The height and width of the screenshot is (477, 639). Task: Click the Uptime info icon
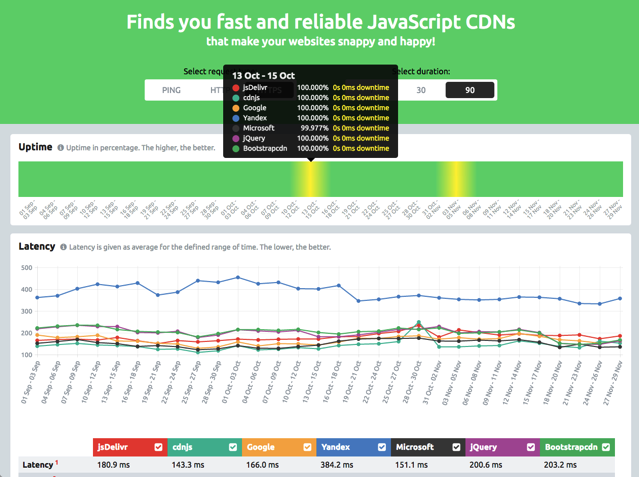(x=61, y=148)
